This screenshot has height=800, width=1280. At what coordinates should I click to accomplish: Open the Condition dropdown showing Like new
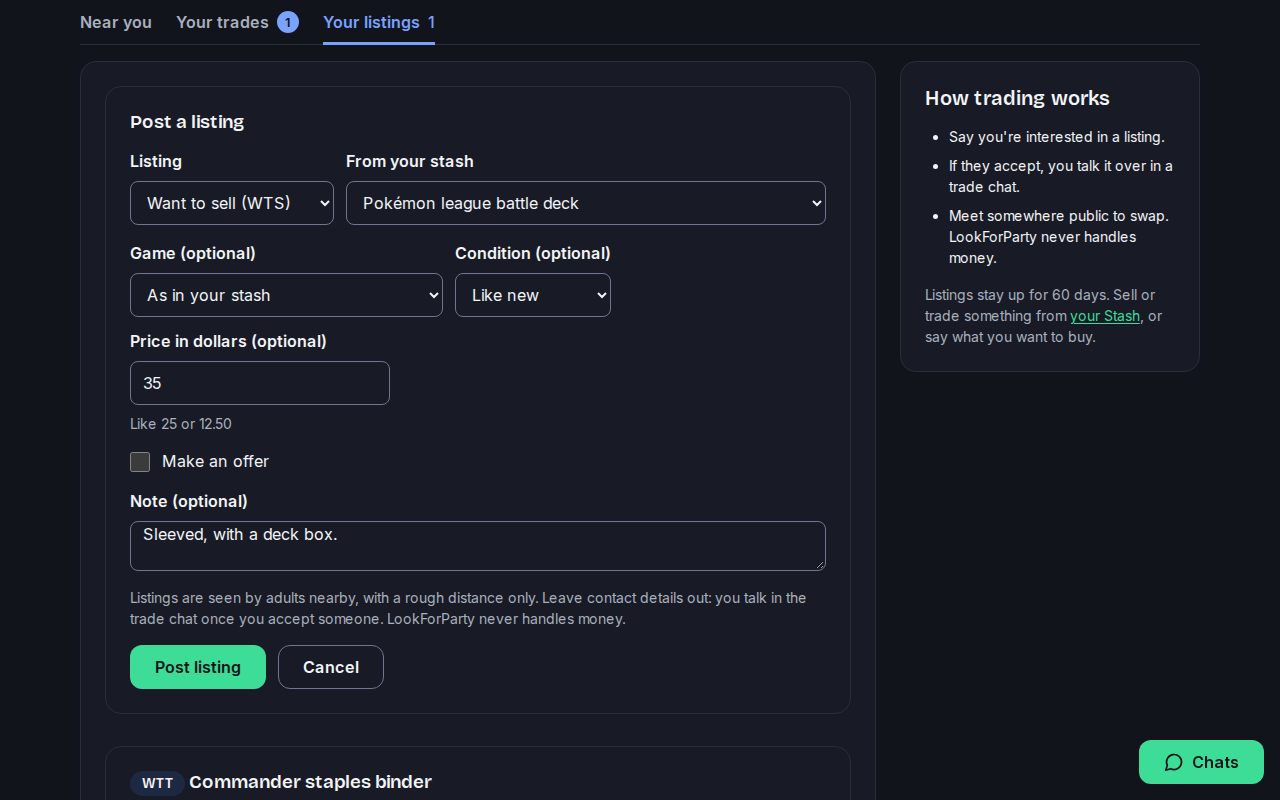[x=533, y=295]
